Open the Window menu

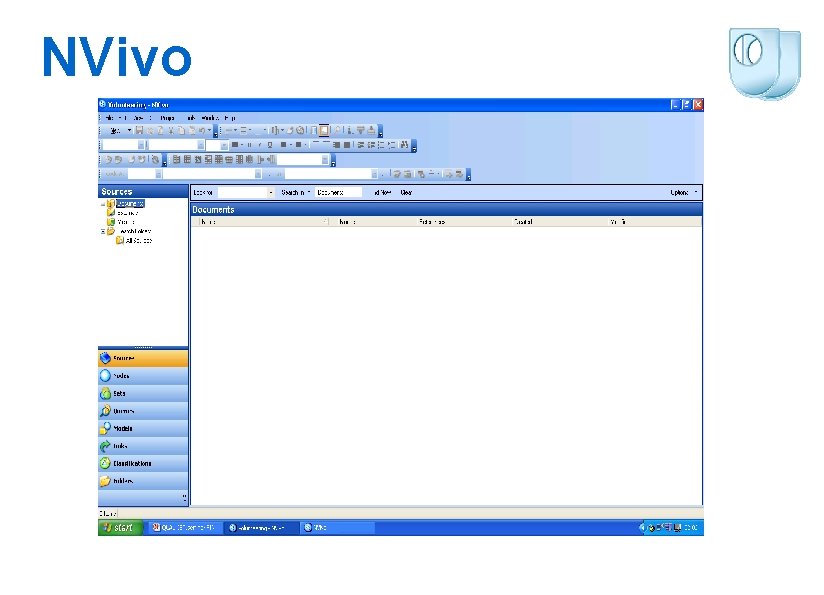click(210, 118)
